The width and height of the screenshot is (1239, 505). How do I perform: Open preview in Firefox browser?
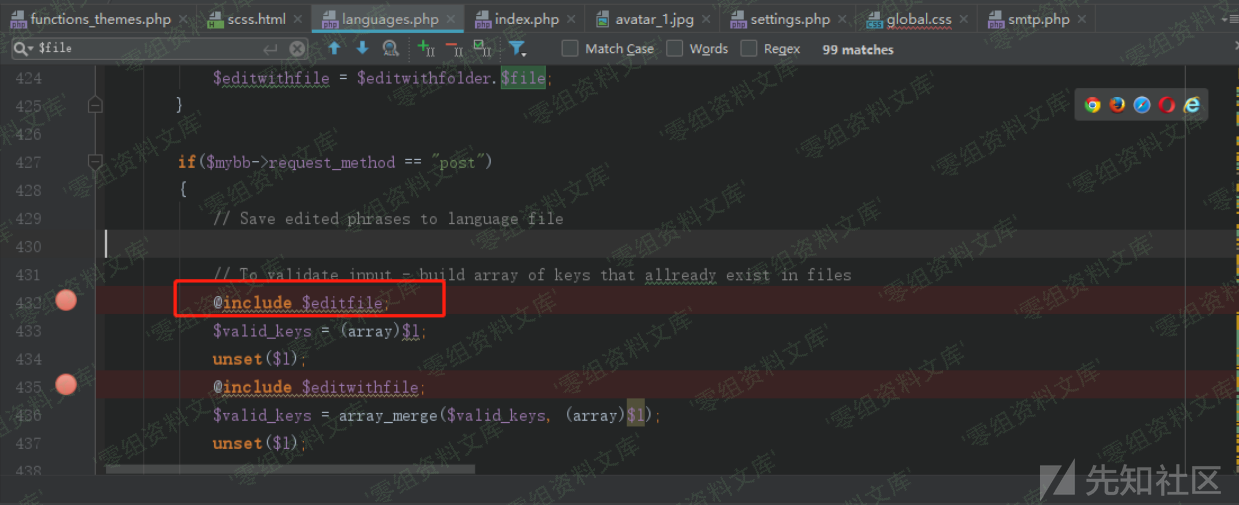(x=1117, y=105)
